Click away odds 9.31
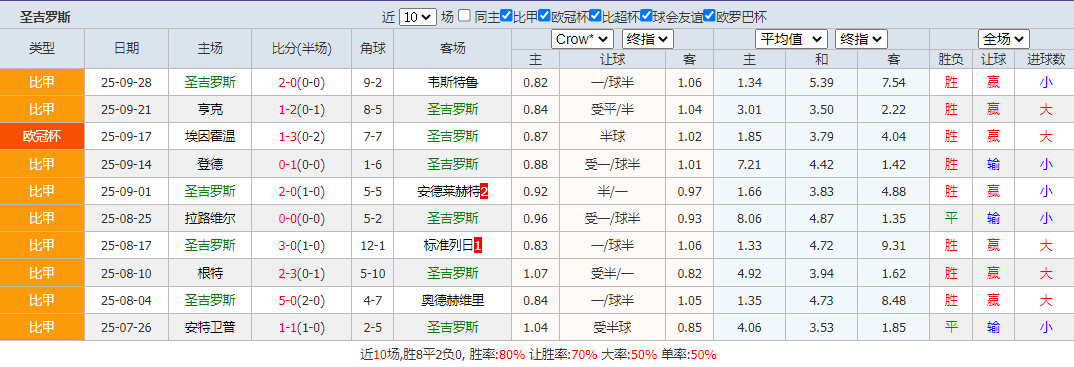Screen dimensions: 1074x367 coord(893,246)
